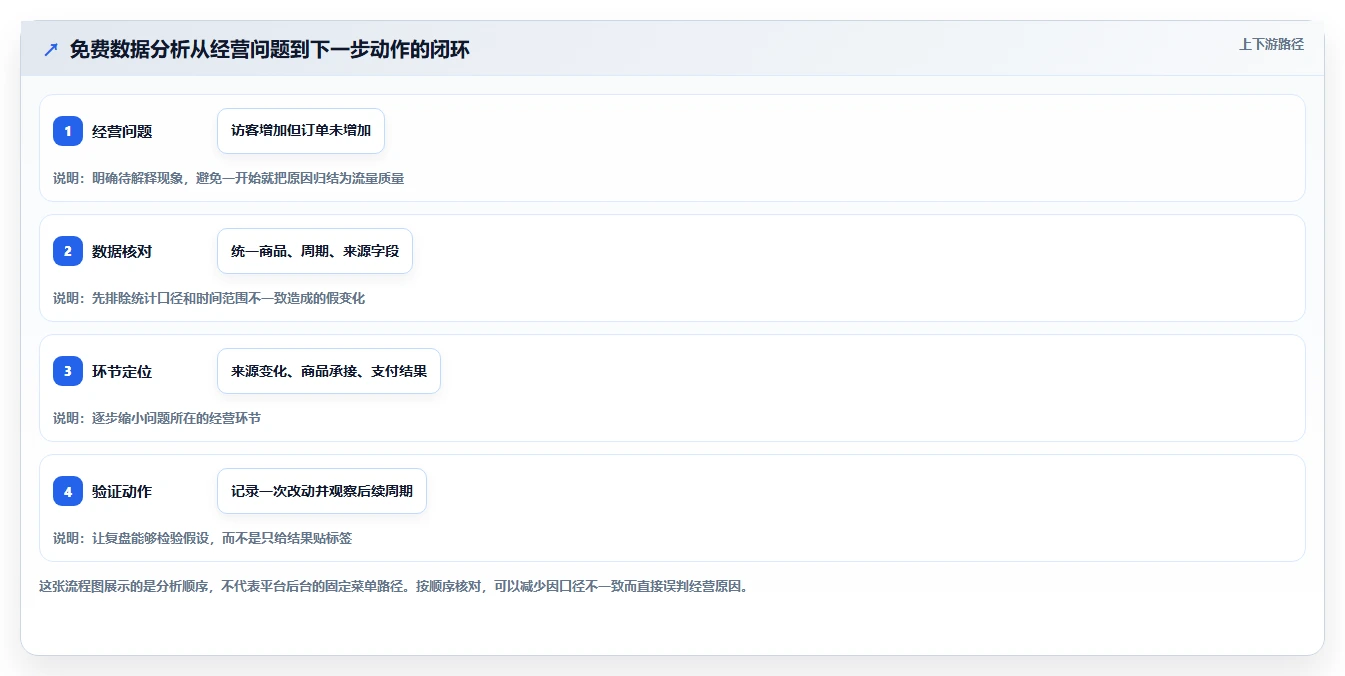
Task: Click the step 1 number badge
Action: pos(68,131)
